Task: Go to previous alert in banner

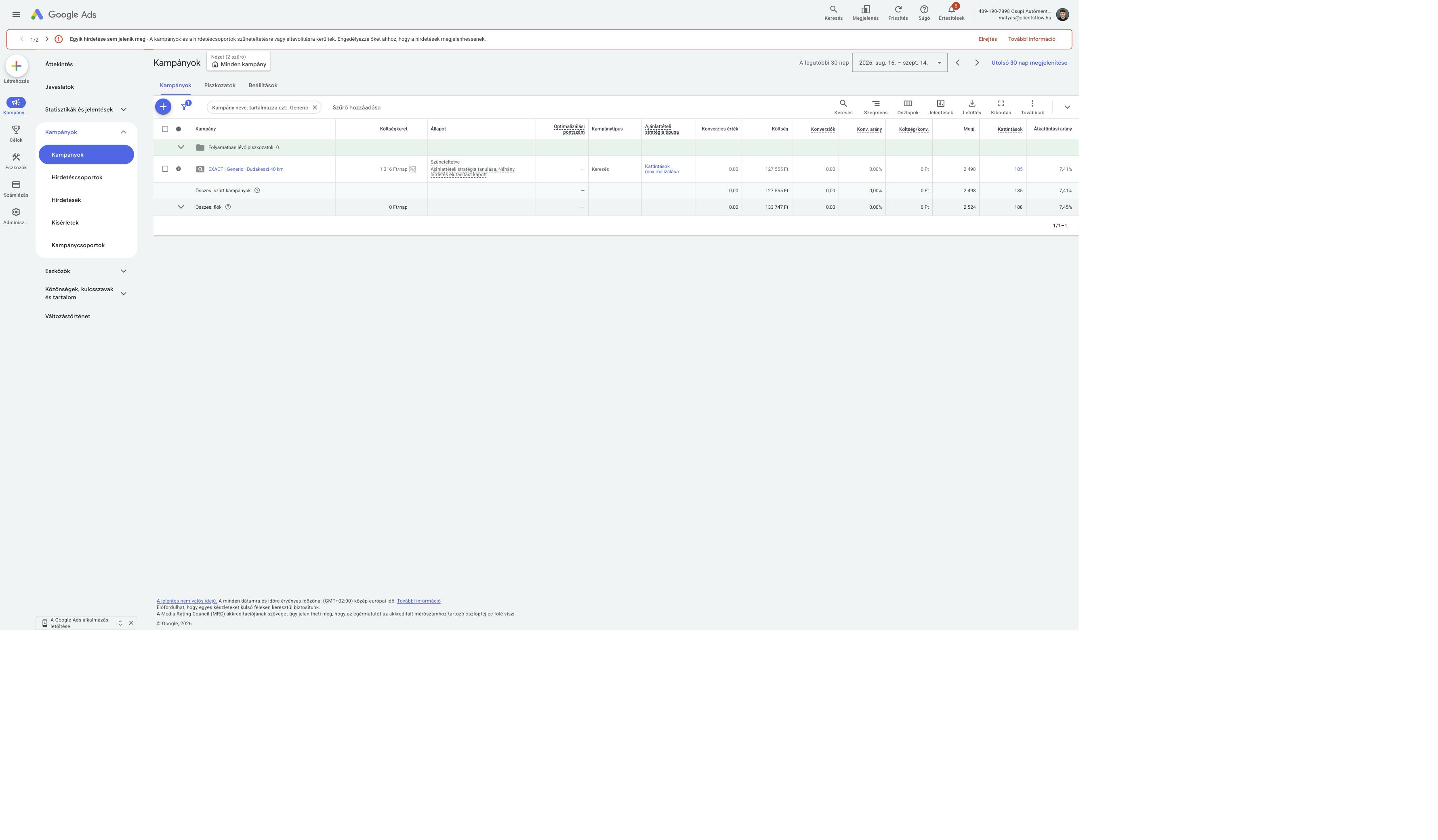Action: (22, 39)
